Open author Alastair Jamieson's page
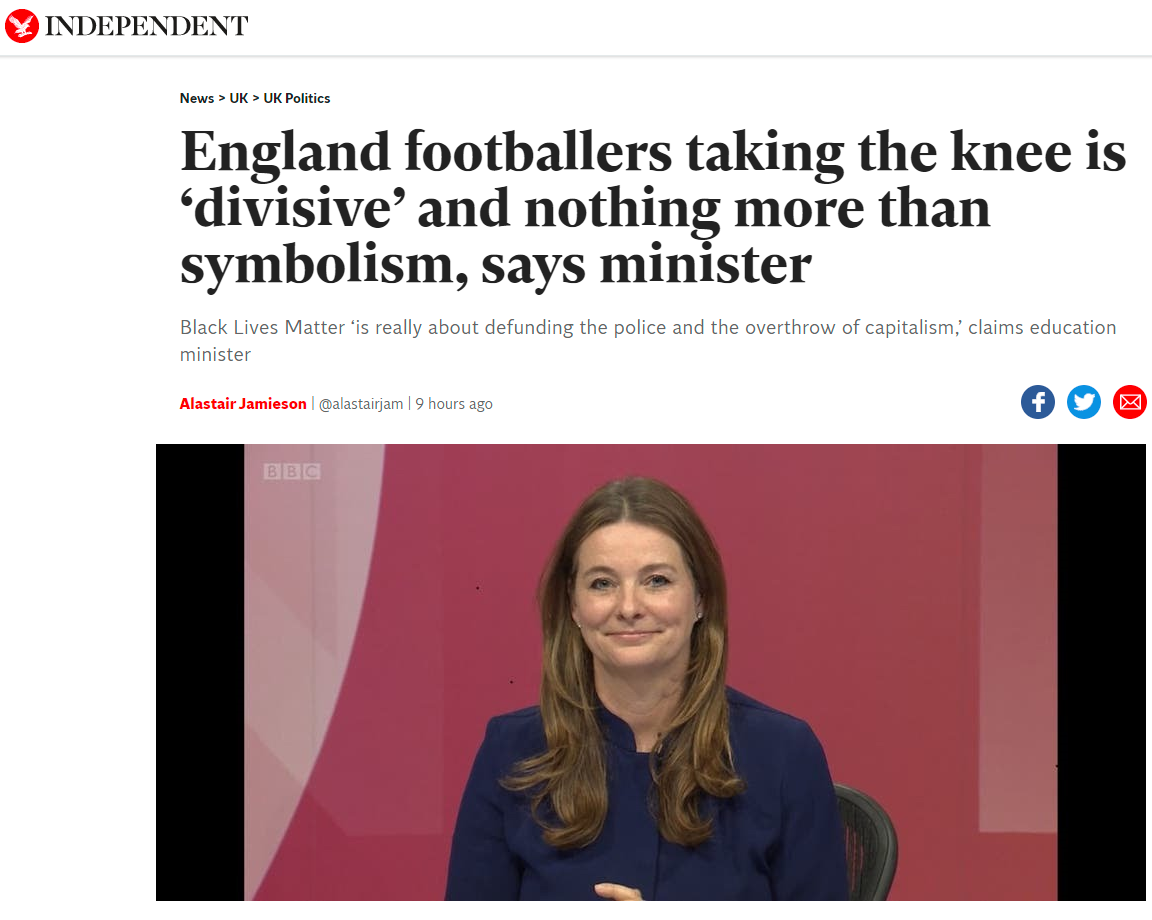 [243, 404]
